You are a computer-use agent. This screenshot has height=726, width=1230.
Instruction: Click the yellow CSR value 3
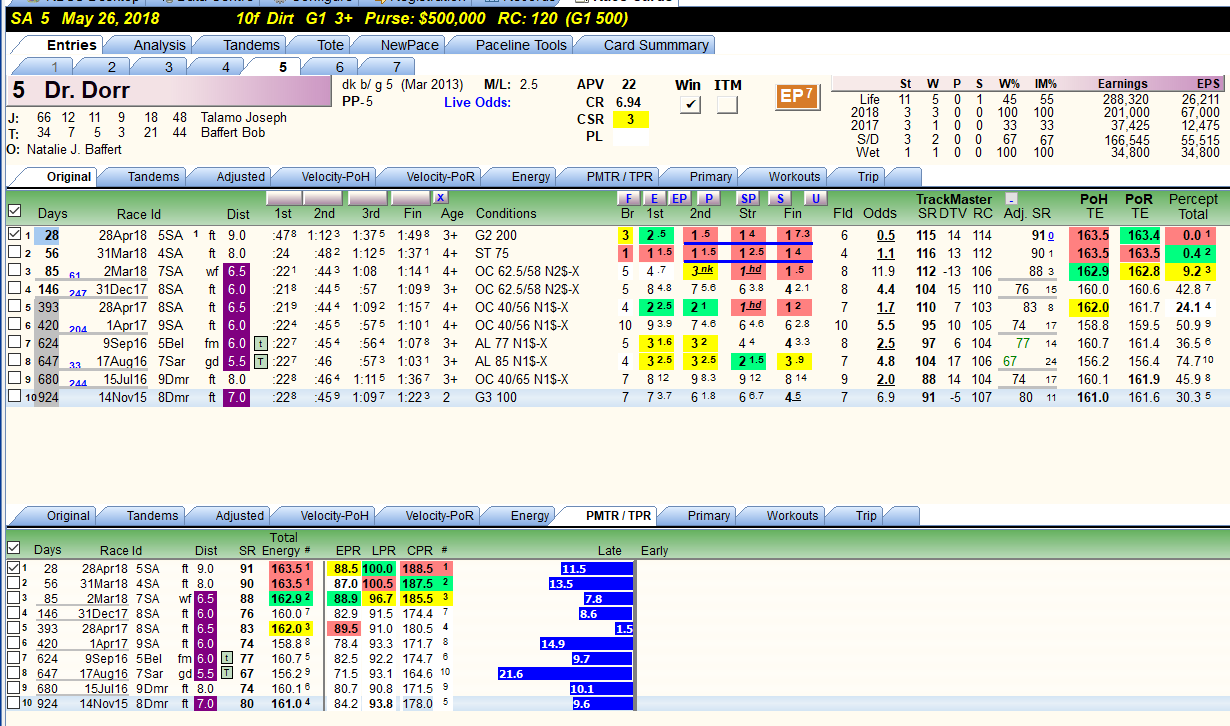point(630,120)
